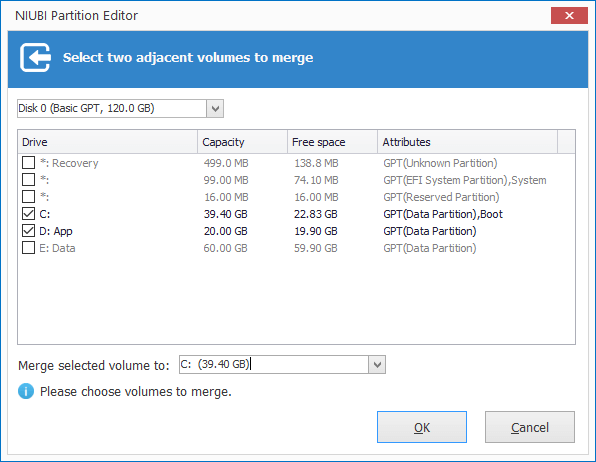Click the blue info icon

pyautogui.click(x=26, y=391)
